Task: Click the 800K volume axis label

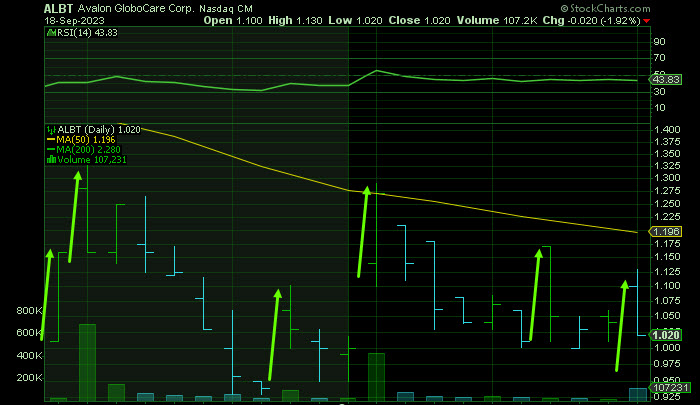Action: pyautogui.click(x=29, y=310)
